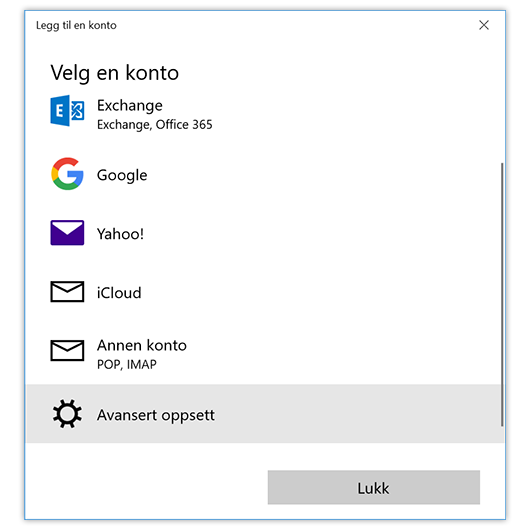Image resolution: width=530 pixels, height=530 pixels.
Task: Pick the Yahoo! account label
Action: [120, 234]
